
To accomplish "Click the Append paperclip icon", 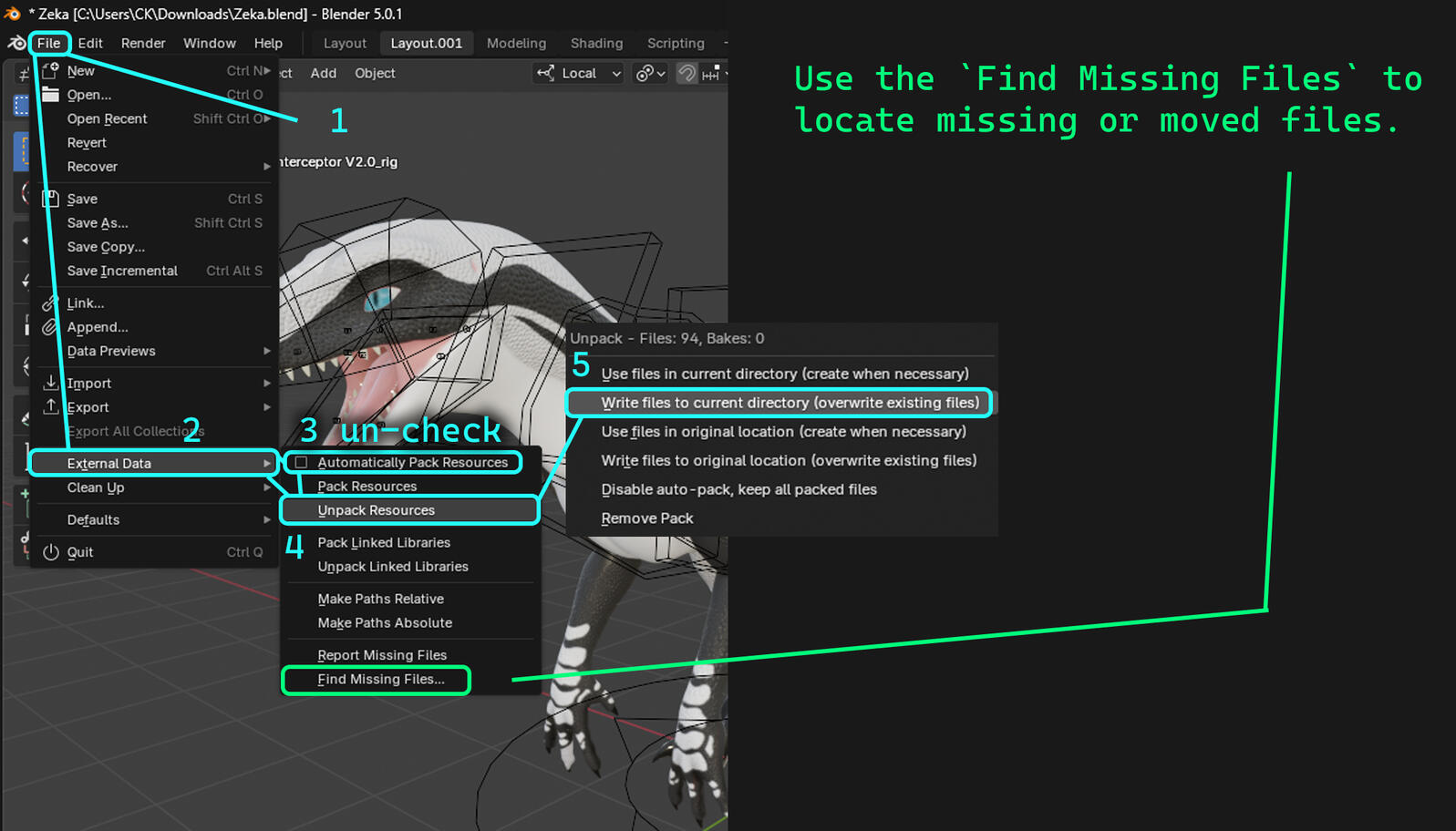I will click(51, 327).
